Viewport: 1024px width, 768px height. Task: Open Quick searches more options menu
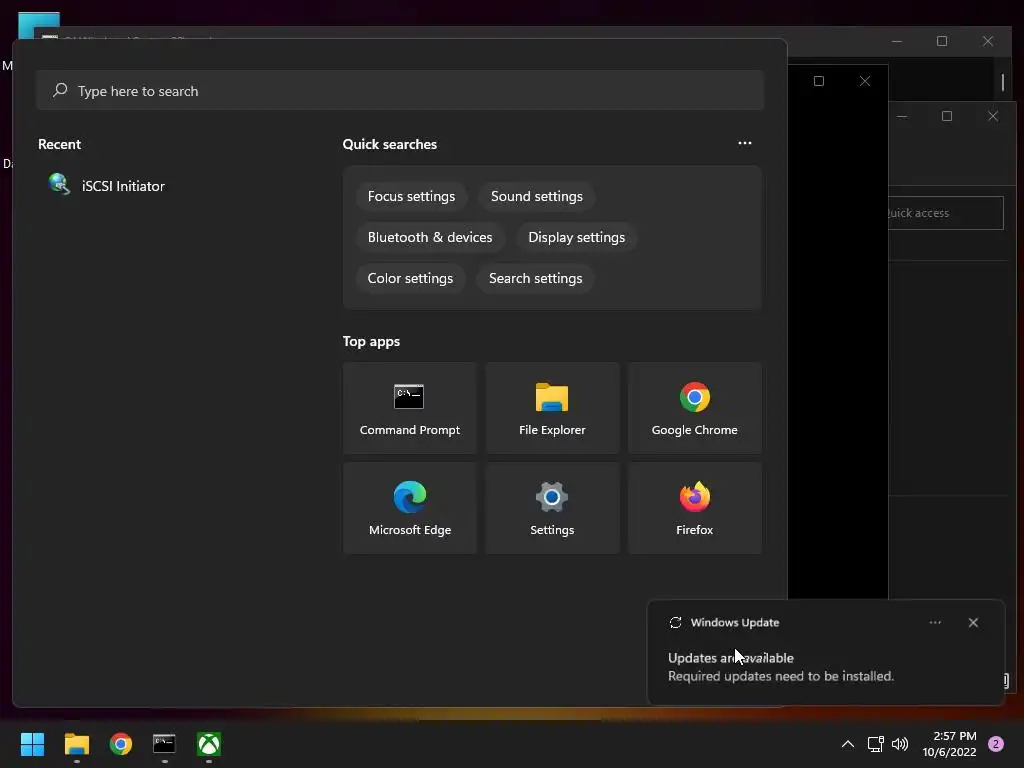point(744,143)
